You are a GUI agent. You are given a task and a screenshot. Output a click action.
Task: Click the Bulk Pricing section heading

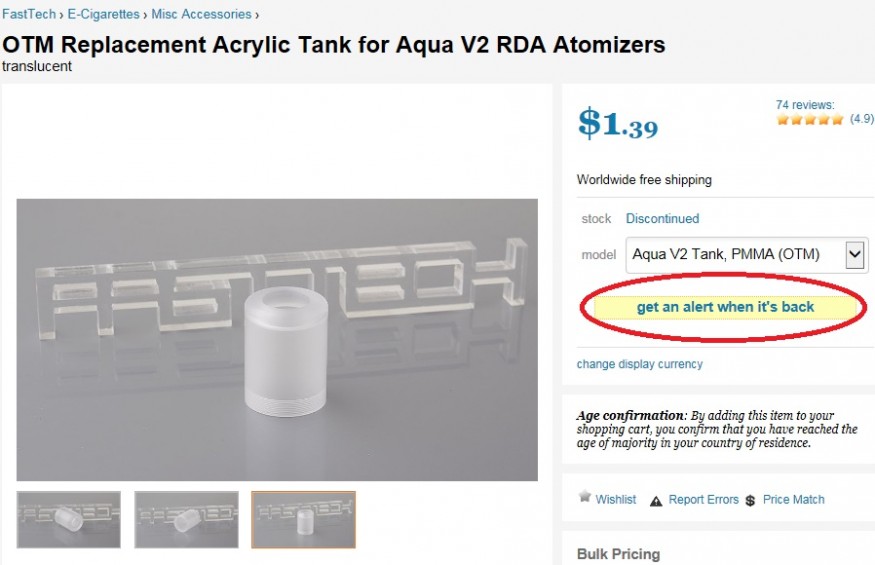618,554
